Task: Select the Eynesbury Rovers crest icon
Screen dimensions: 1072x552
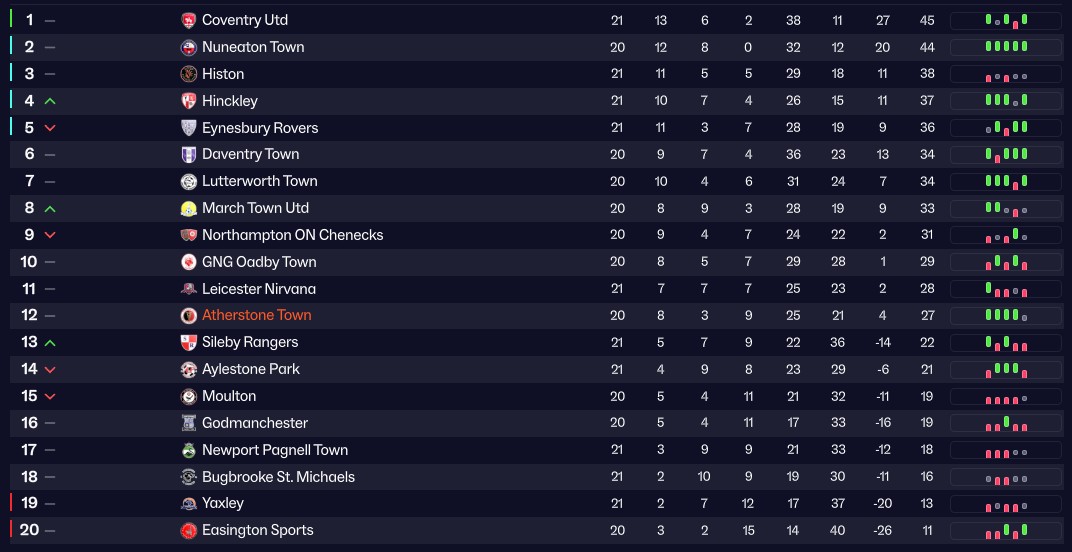Action: [x=189, y=128]
